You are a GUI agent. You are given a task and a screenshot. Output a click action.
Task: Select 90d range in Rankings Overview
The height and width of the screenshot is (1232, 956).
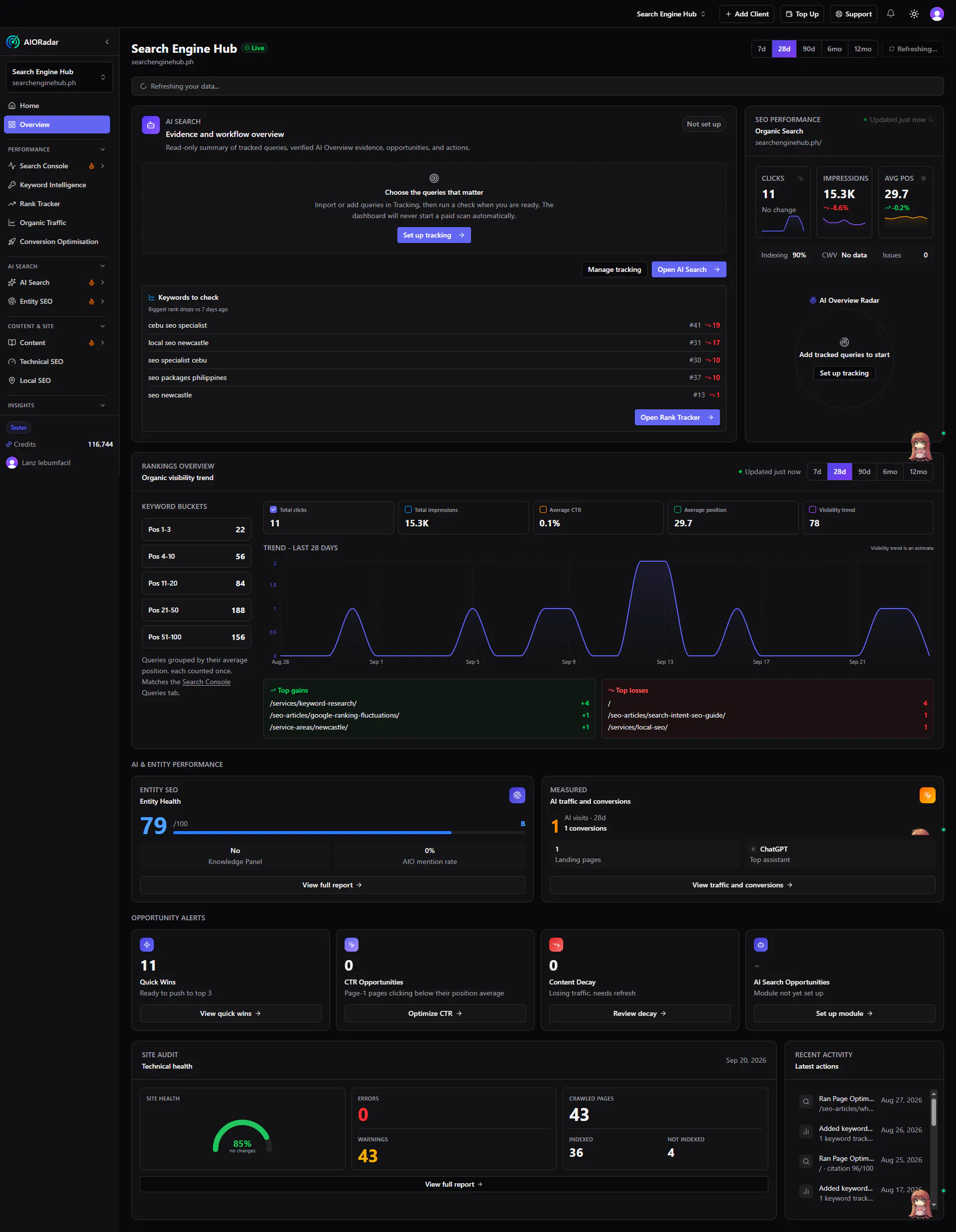[x=864, y=472]
